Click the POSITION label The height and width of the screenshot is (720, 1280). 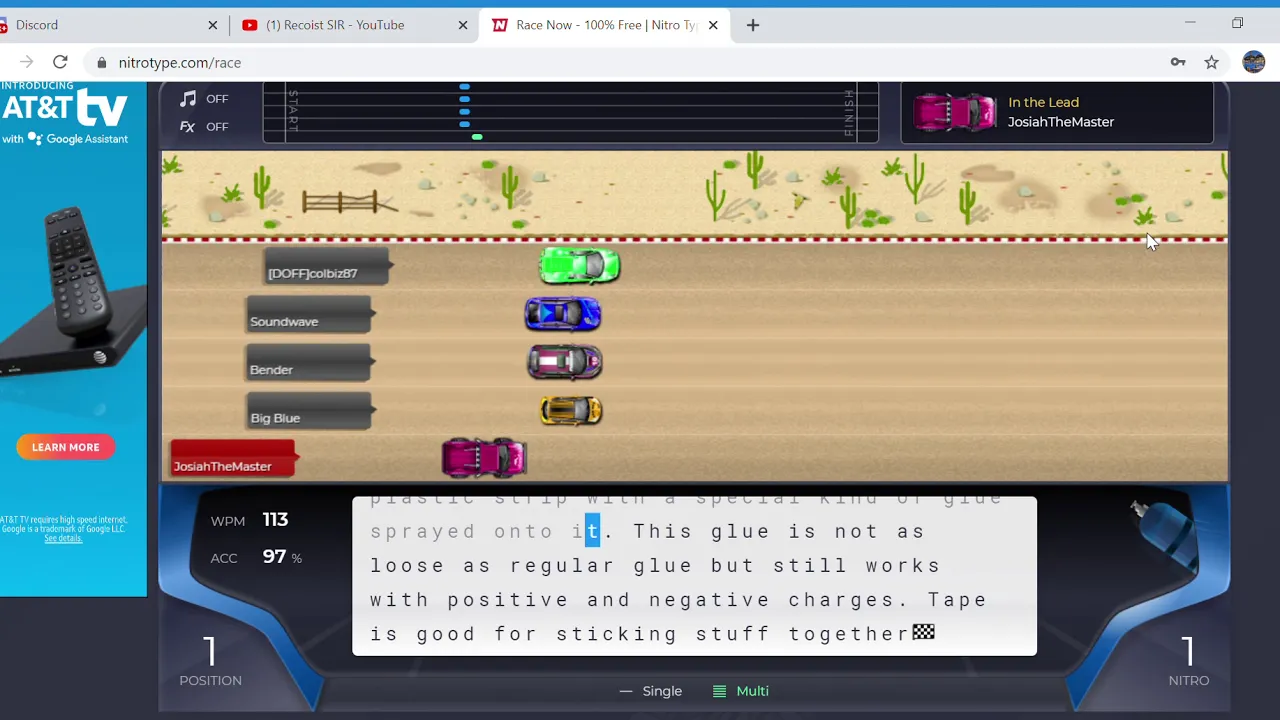(210, 680)
